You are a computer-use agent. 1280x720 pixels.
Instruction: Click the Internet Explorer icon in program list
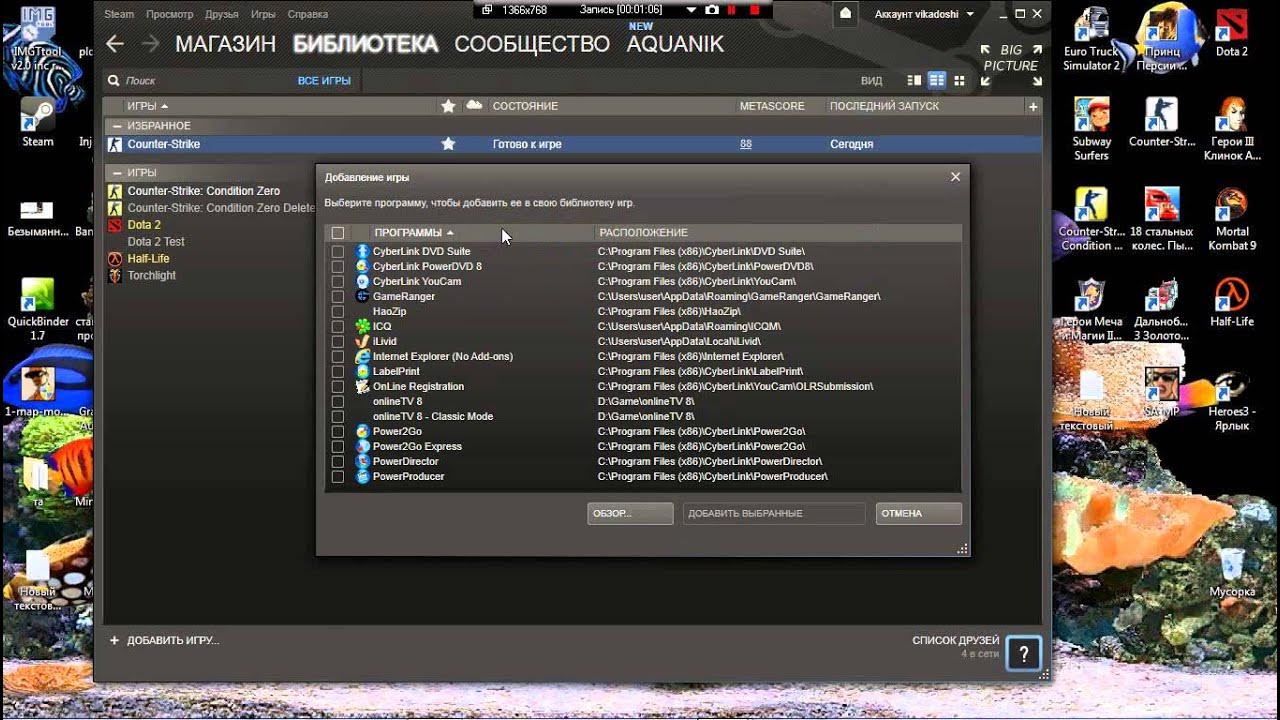(362, 356)
